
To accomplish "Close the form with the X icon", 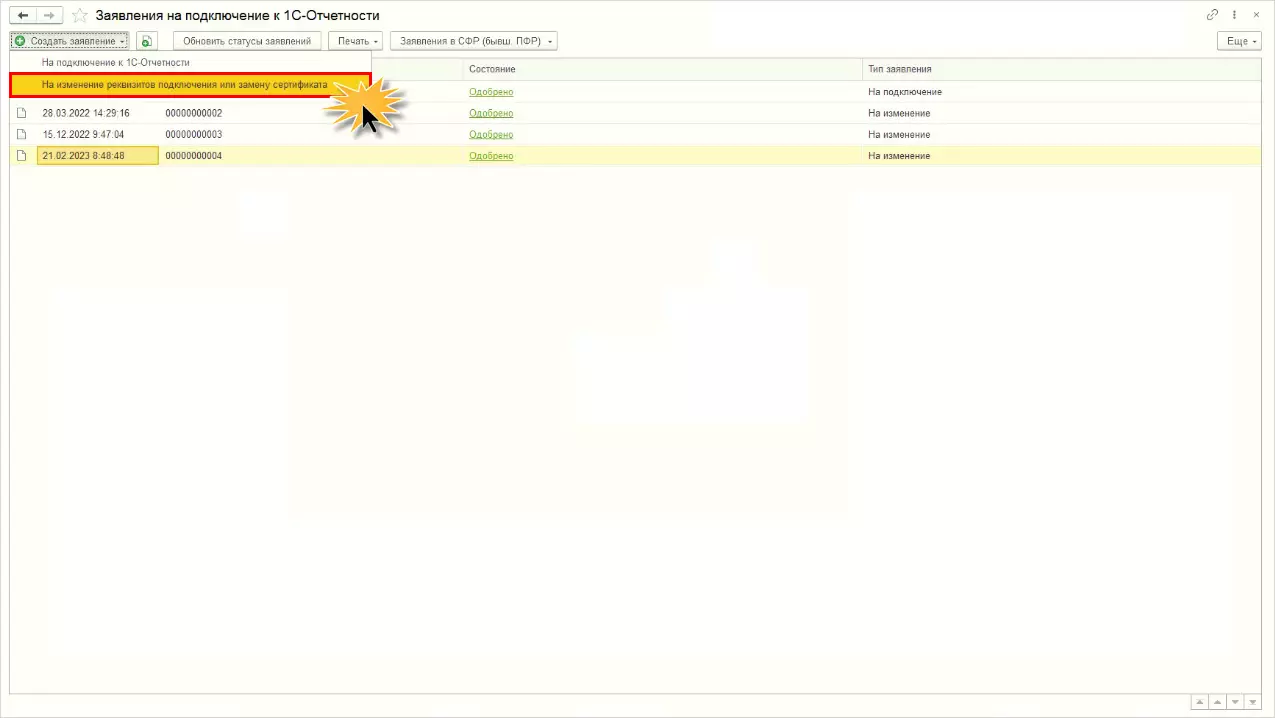I will click(x=1257, y=15).
